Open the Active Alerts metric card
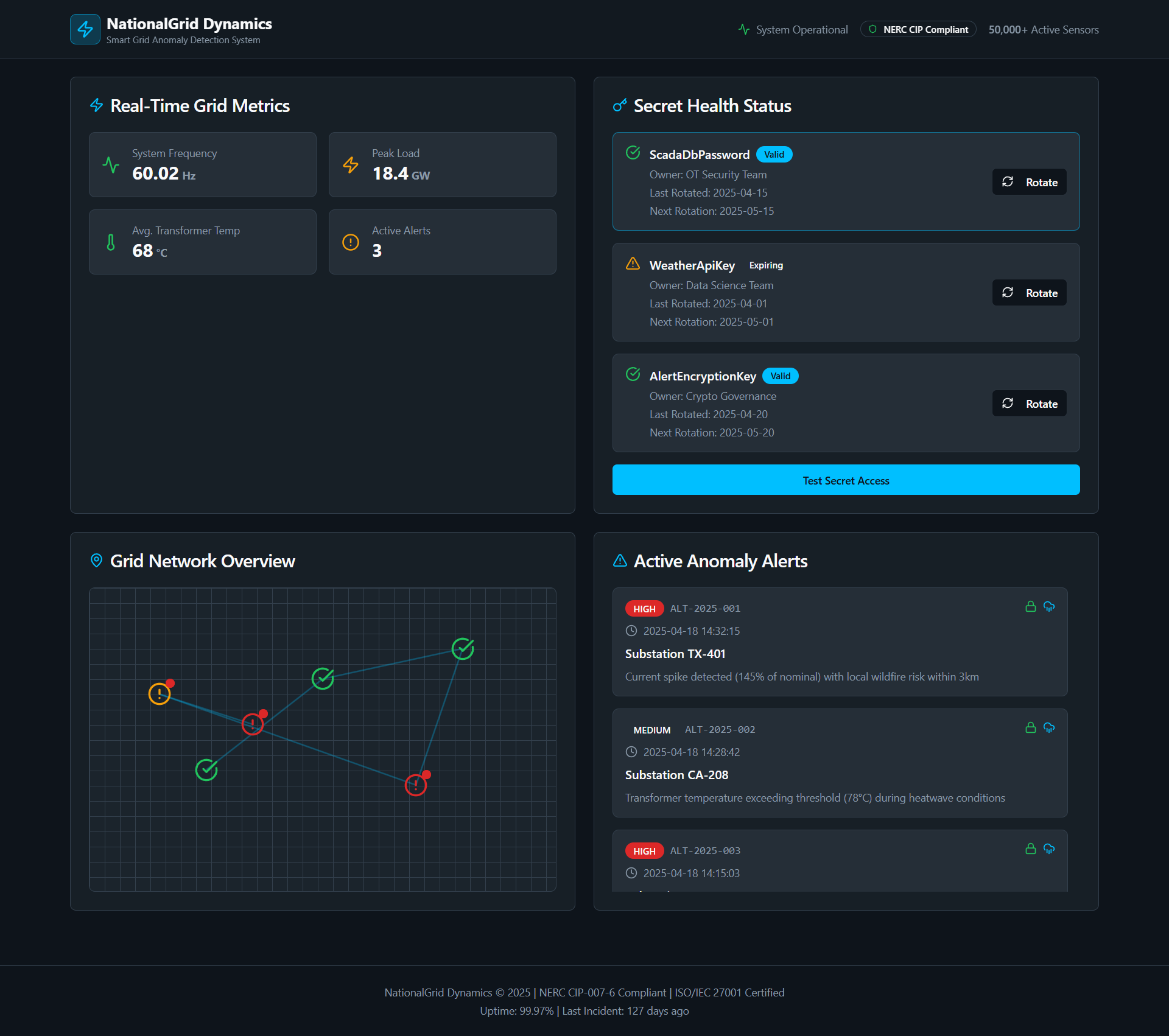Screen dimensions: 1169x1036 click(442, 242)
